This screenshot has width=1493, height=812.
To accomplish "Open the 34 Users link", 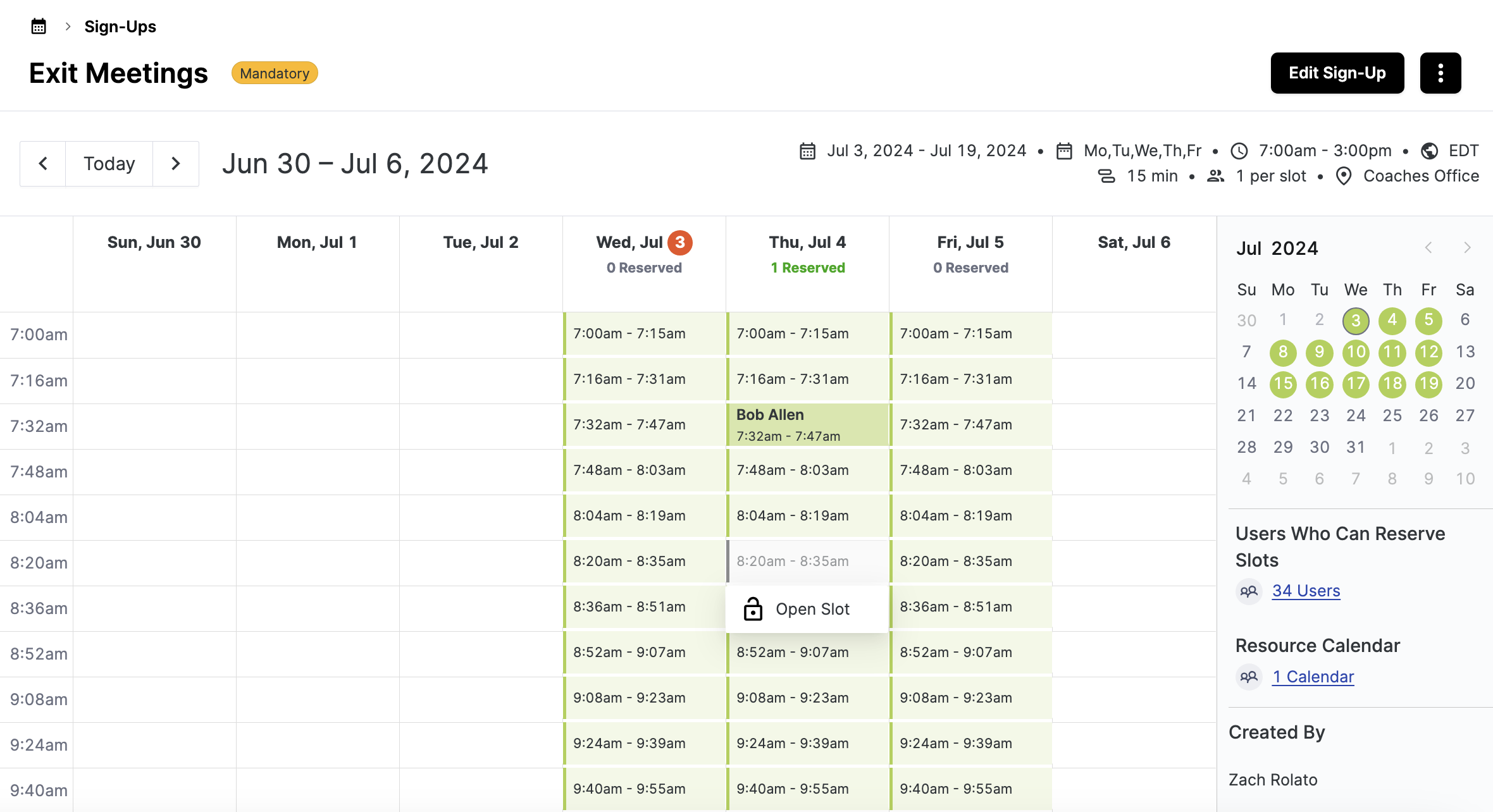I will 1306,591.
